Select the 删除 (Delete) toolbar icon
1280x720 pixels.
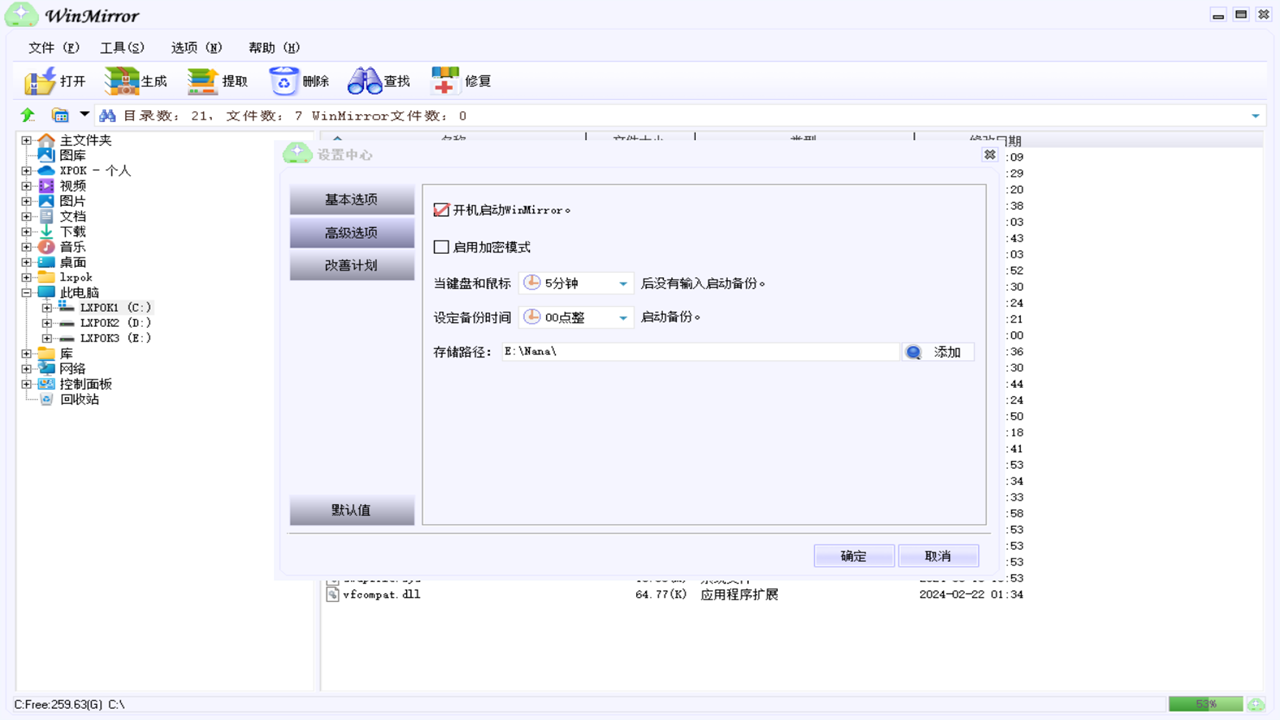tap(298, 80)
